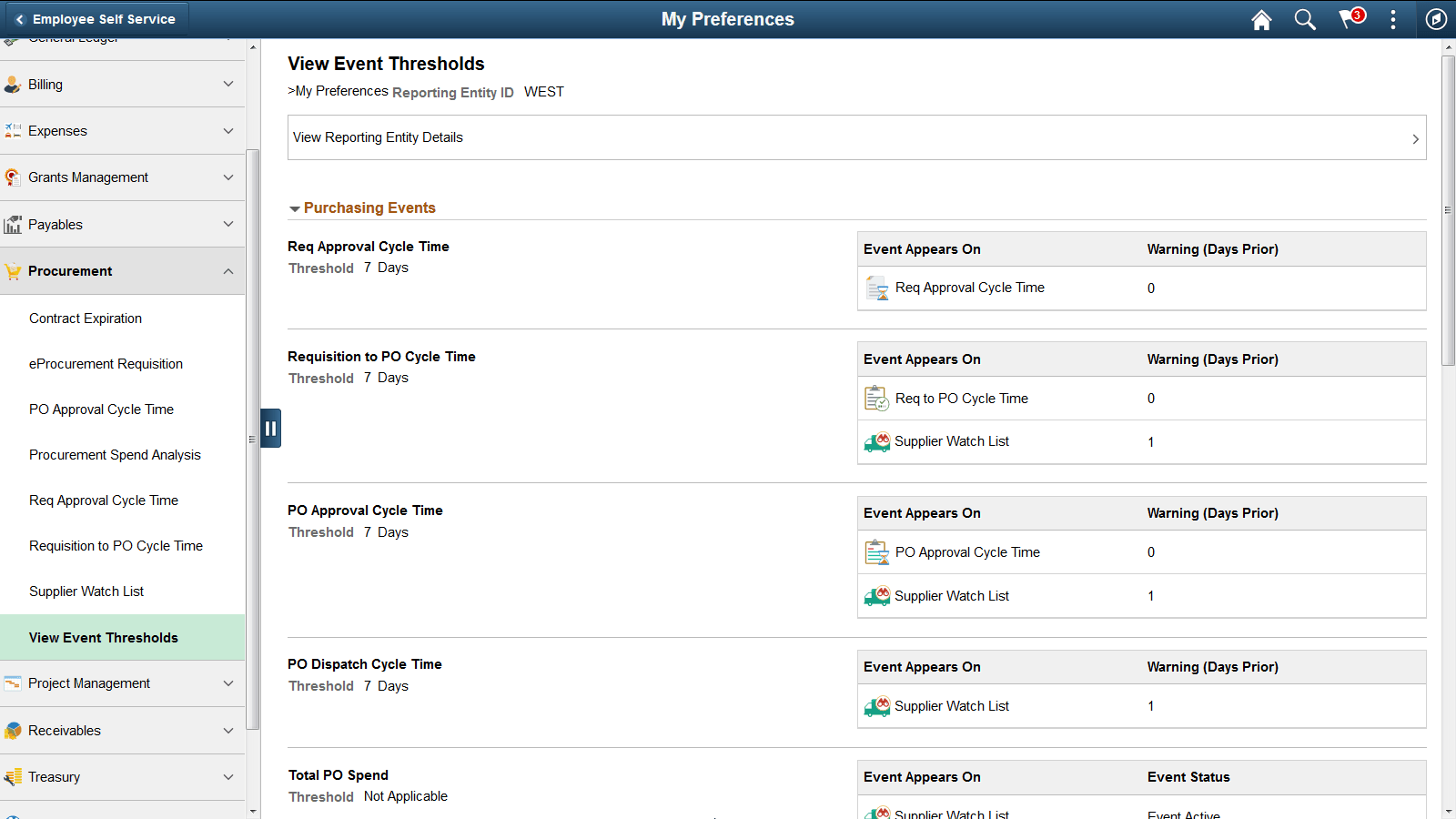Collapse the Purchasing Events section
The image size is (1456, 819).
(295, 208)
